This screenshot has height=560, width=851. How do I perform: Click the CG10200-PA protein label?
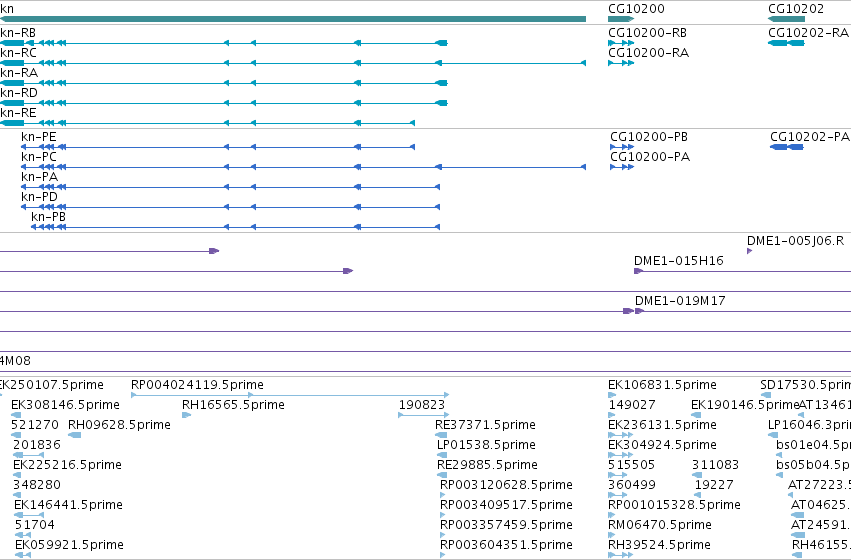[650, 157]
